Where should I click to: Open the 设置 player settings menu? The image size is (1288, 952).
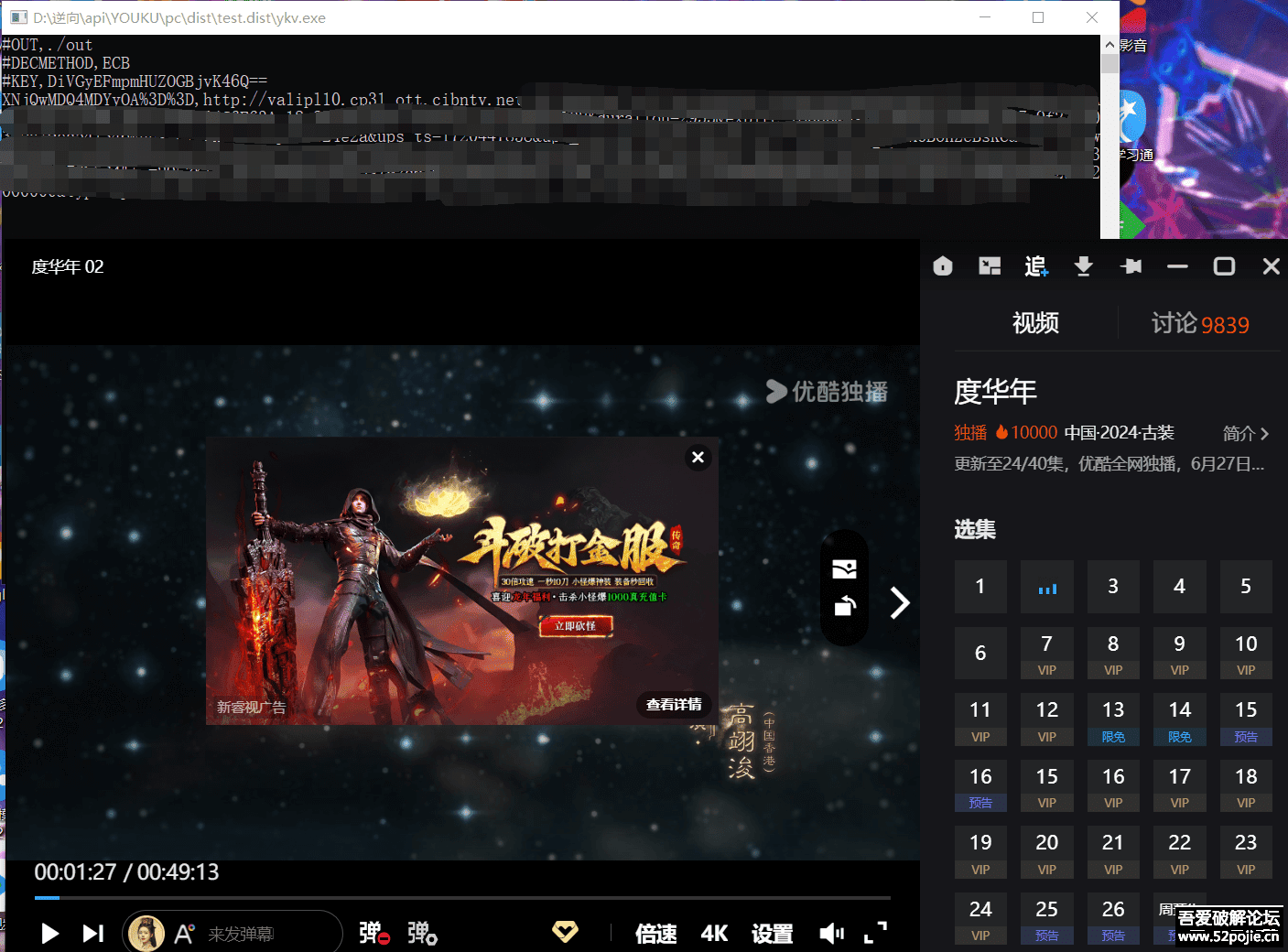click(772, 934)
